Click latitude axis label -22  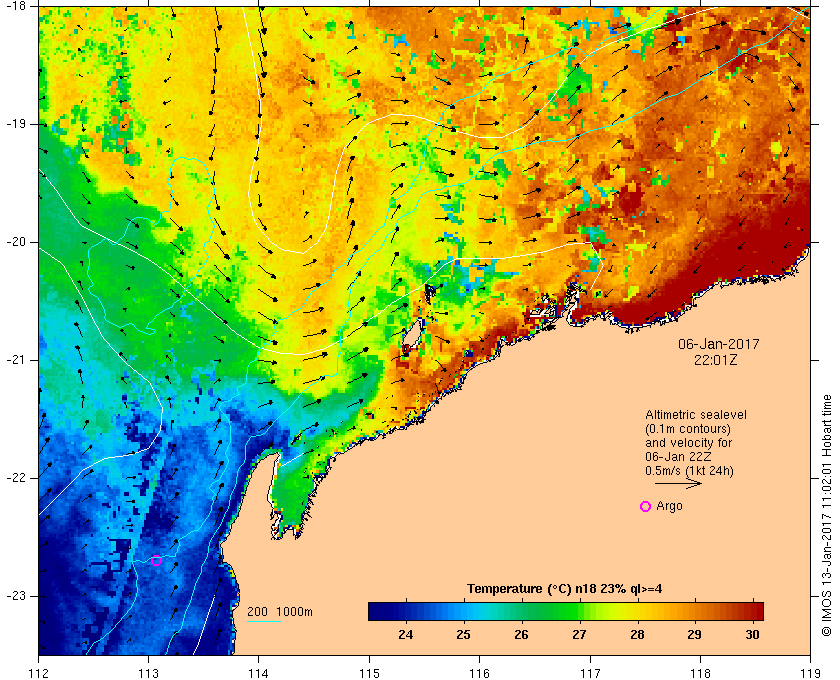coord(16,478)
